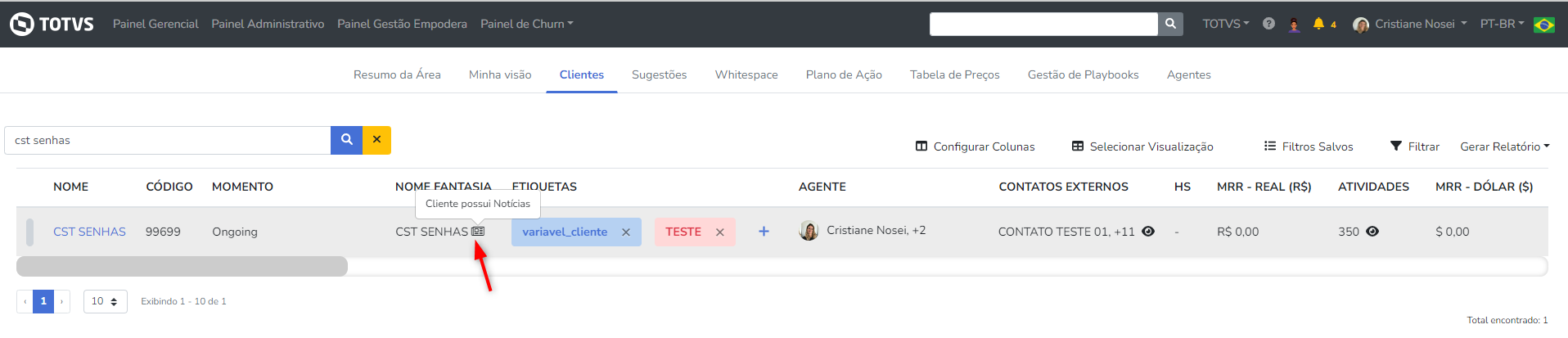The image size is (1568, 338).
Task: Expand the Painel de Churn dropdown
Action: (x=526, y=24)
